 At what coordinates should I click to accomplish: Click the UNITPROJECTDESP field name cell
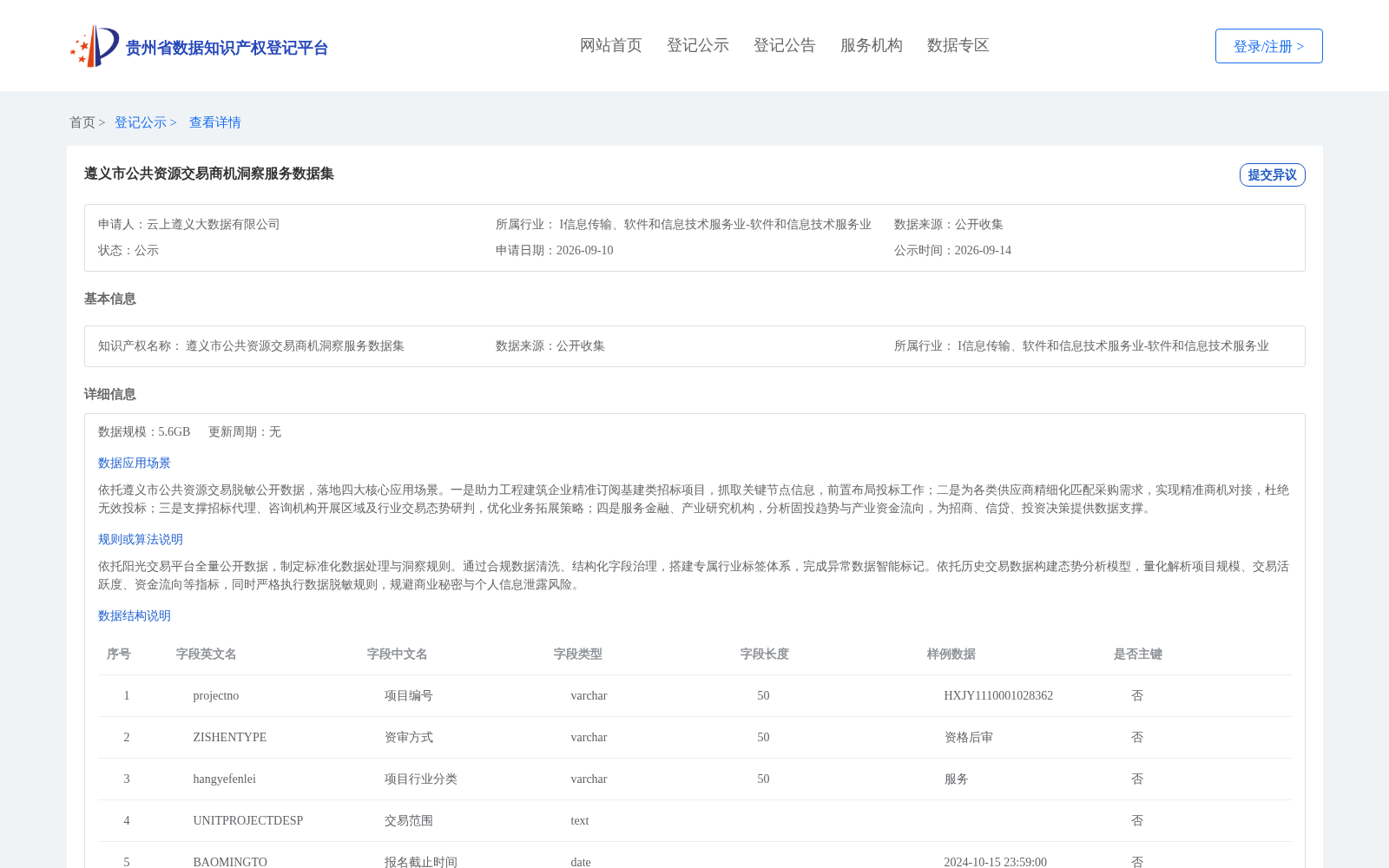point(248,821)
